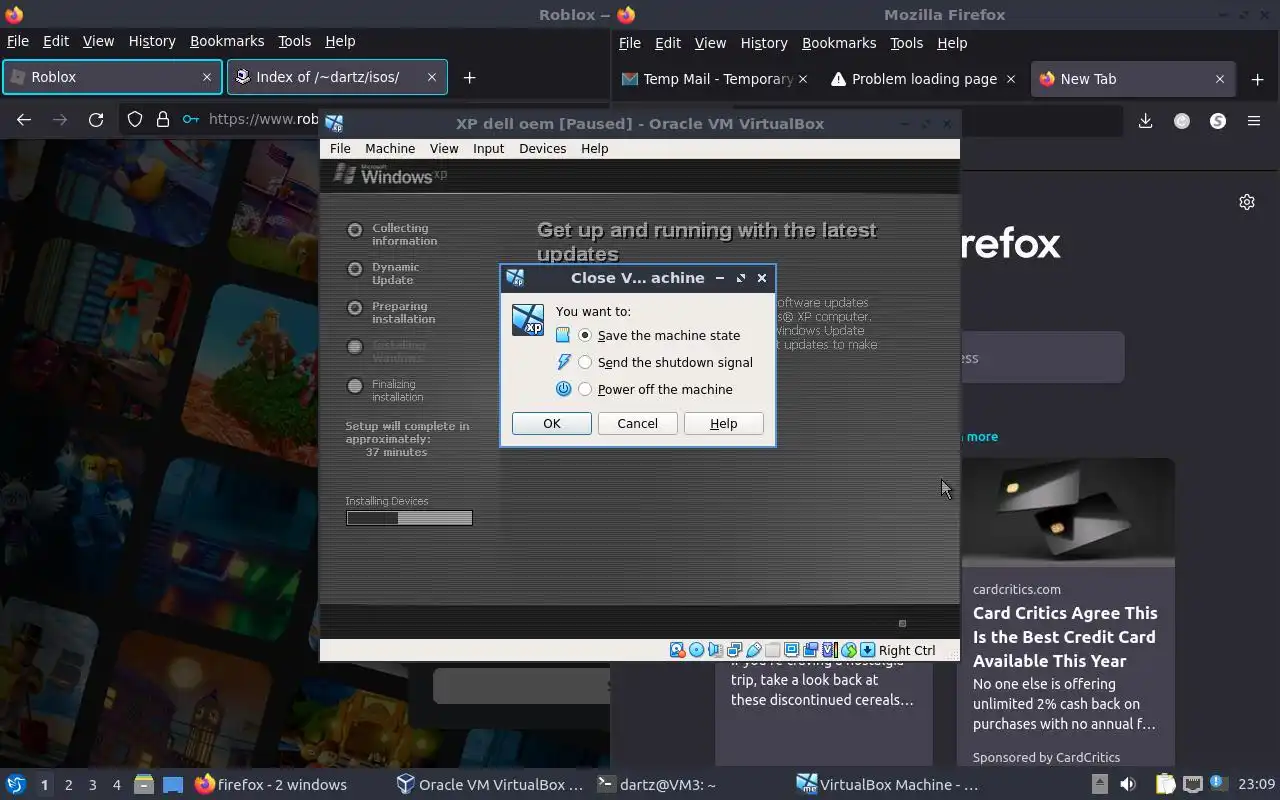Viewport: 1280px width, 800px height.
Task: Switch to workspace 2 on taskbar
Action: click(x=68, y=784)
